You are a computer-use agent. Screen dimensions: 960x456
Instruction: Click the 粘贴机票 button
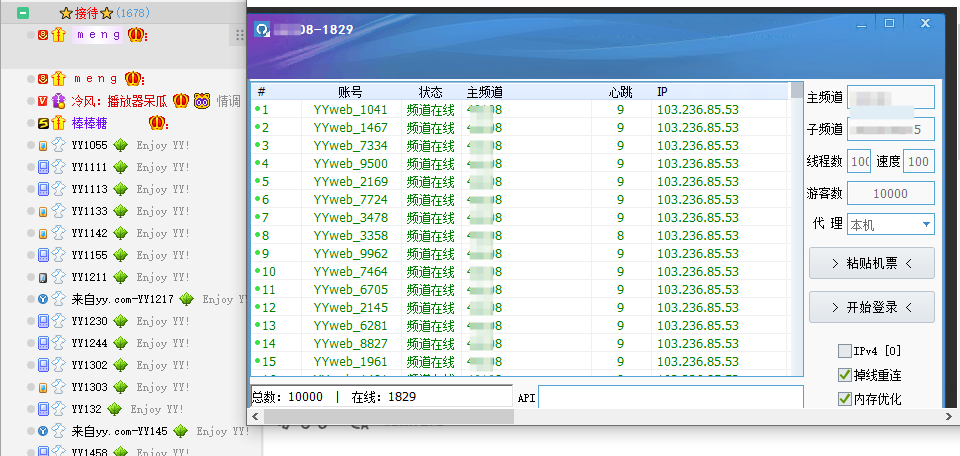click(x=872, y=263)
